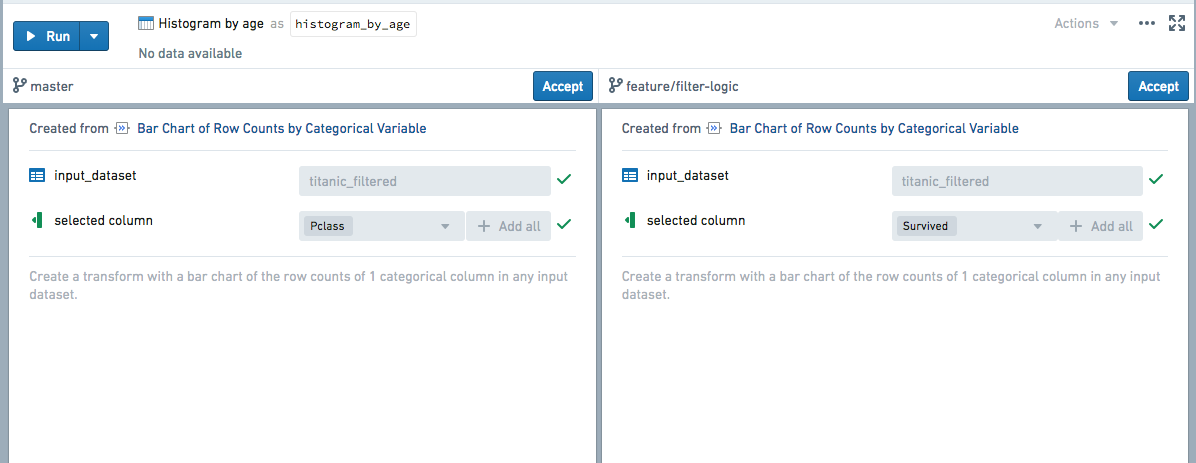The width and height of the screenshot is (1196, 463).
Task: Click the 'master' branch name text
Action: click(52, 87)
